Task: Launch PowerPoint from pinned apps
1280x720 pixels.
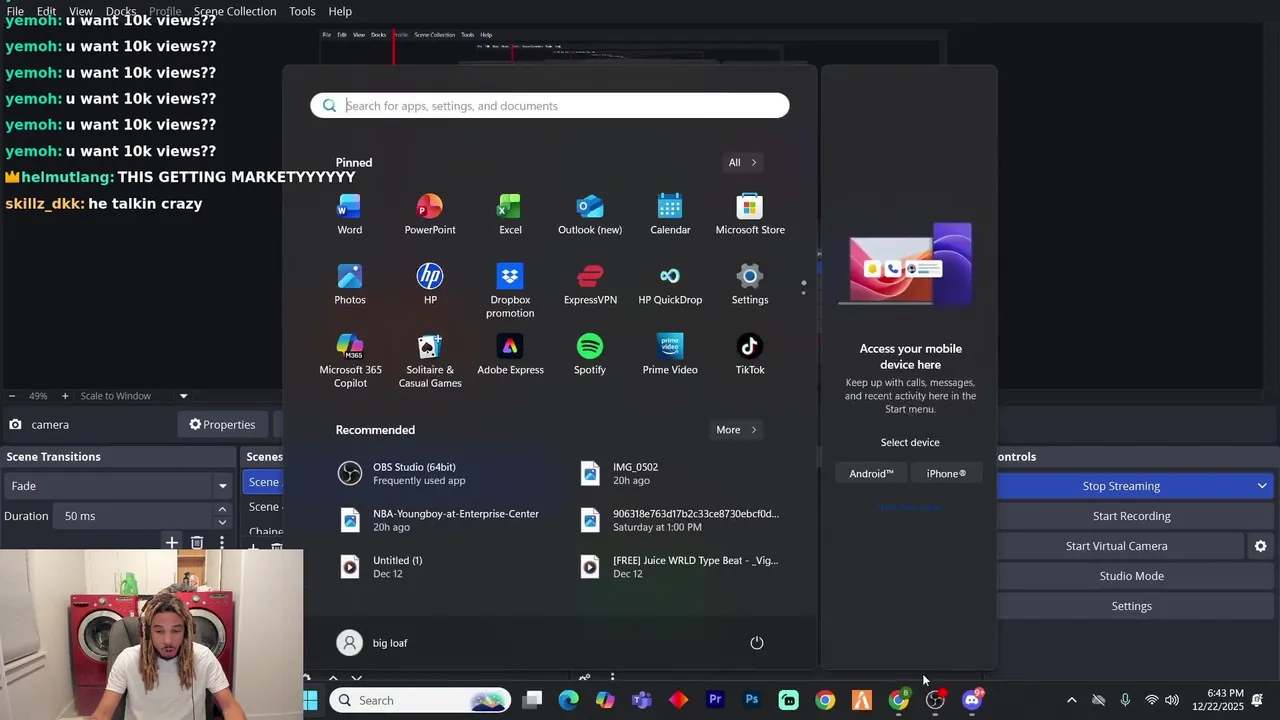Action: (x=430, y=214)
